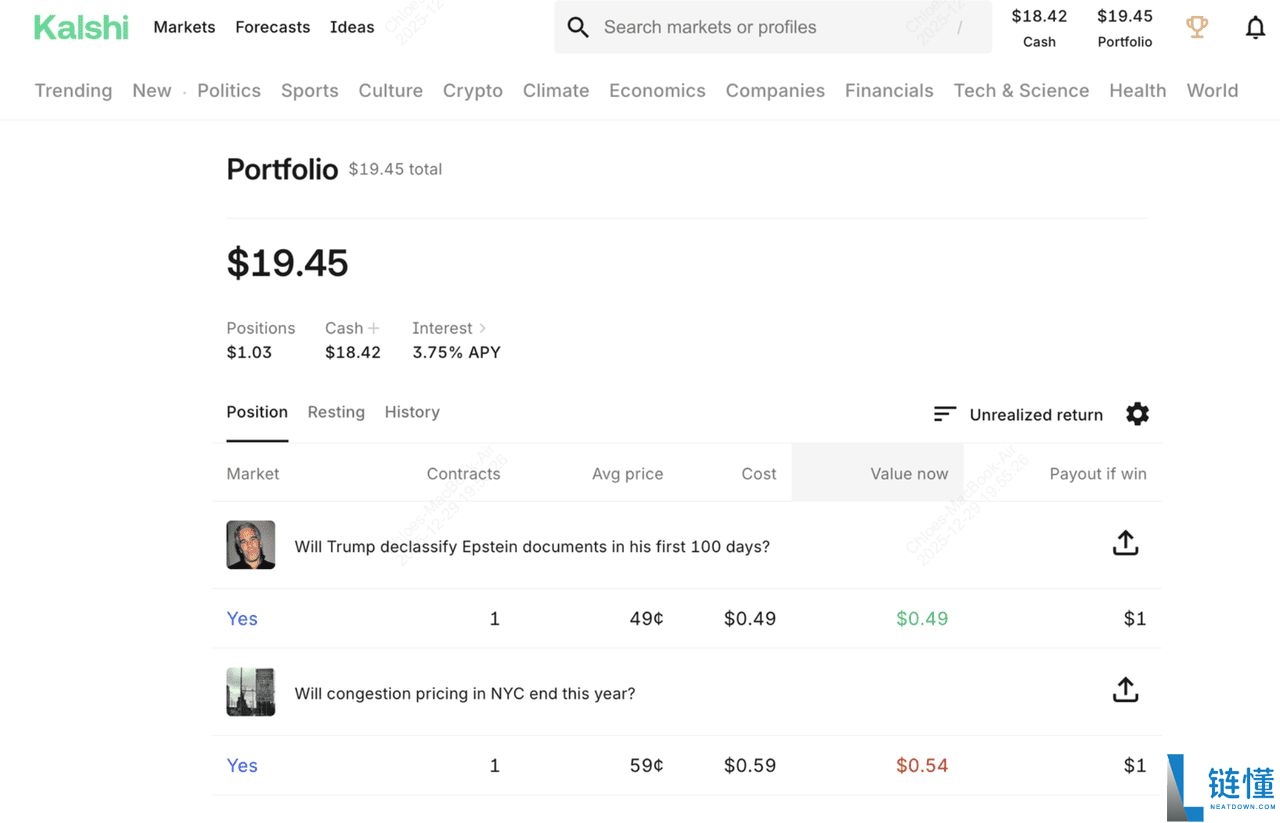Share the Epstein documents market position

(x=1125, y=543)
